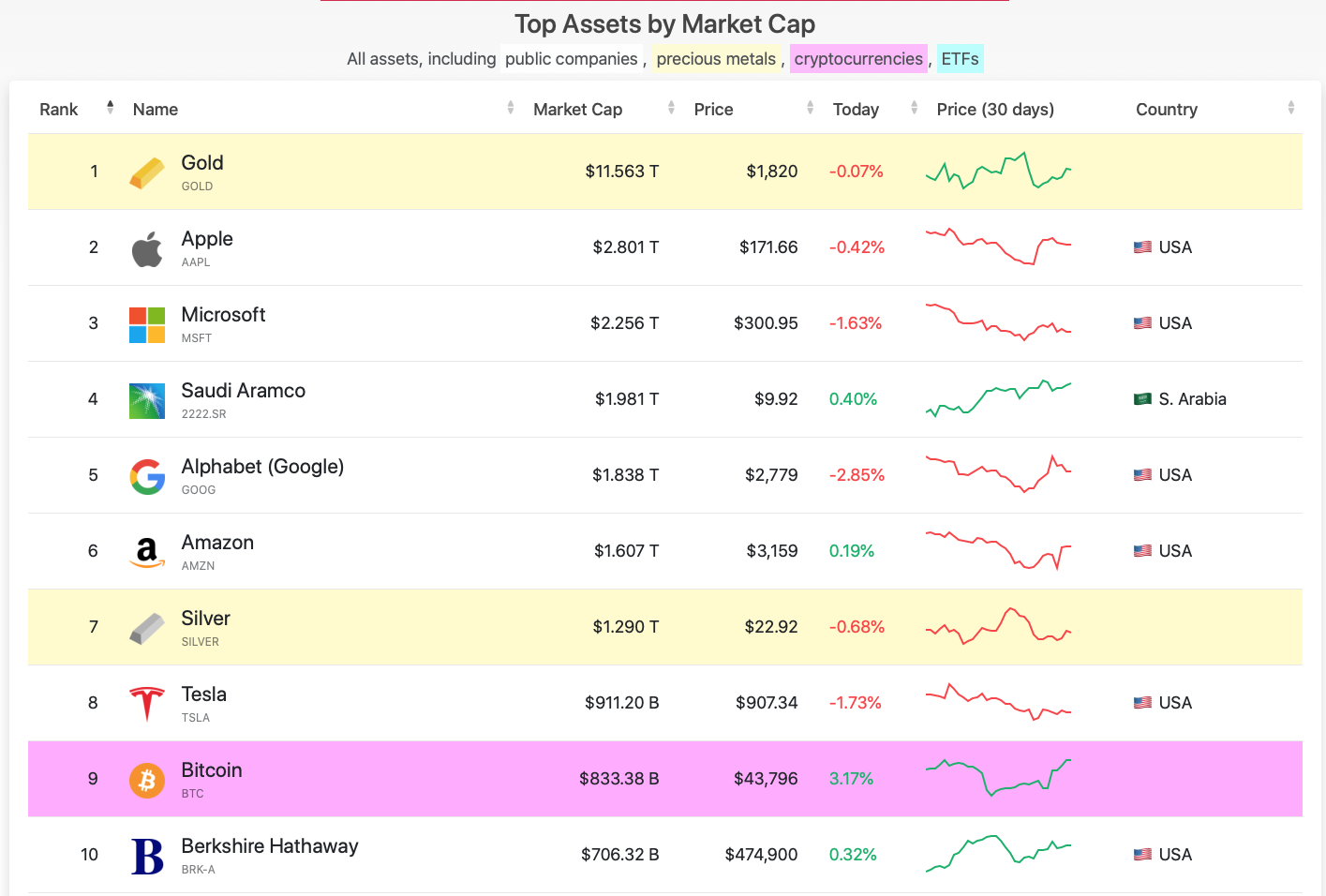Click the Google G logo
The width and height of the screenshot is (1326, 896).
point(147,476)
